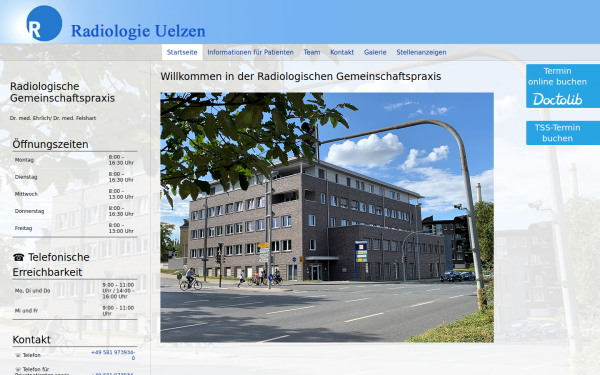The height and width of the screenshot is (375, 600).
Task: Click the Kontakt sidebar heading
Action: [x=31, y=340]
